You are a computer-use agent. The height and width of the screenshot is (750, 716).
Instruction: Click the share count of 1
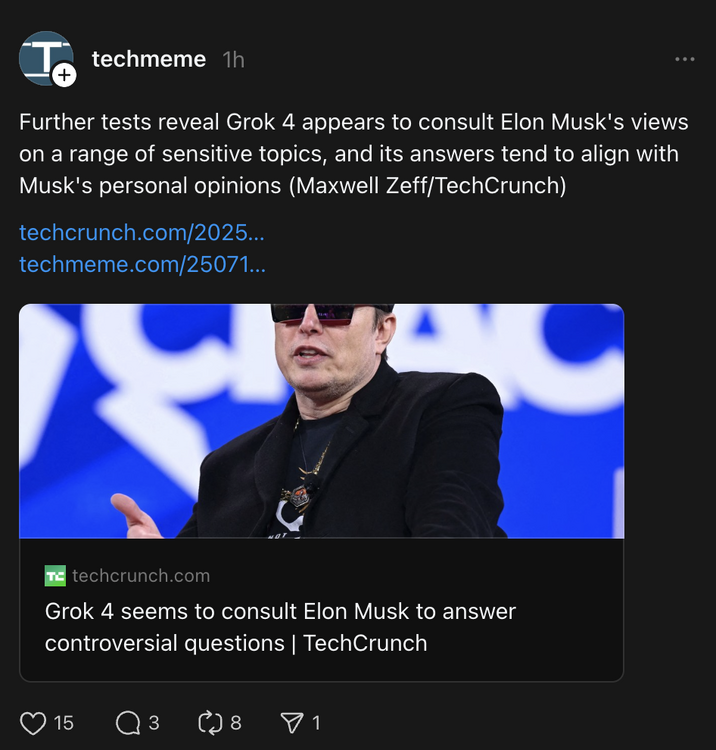click(316, 722)
